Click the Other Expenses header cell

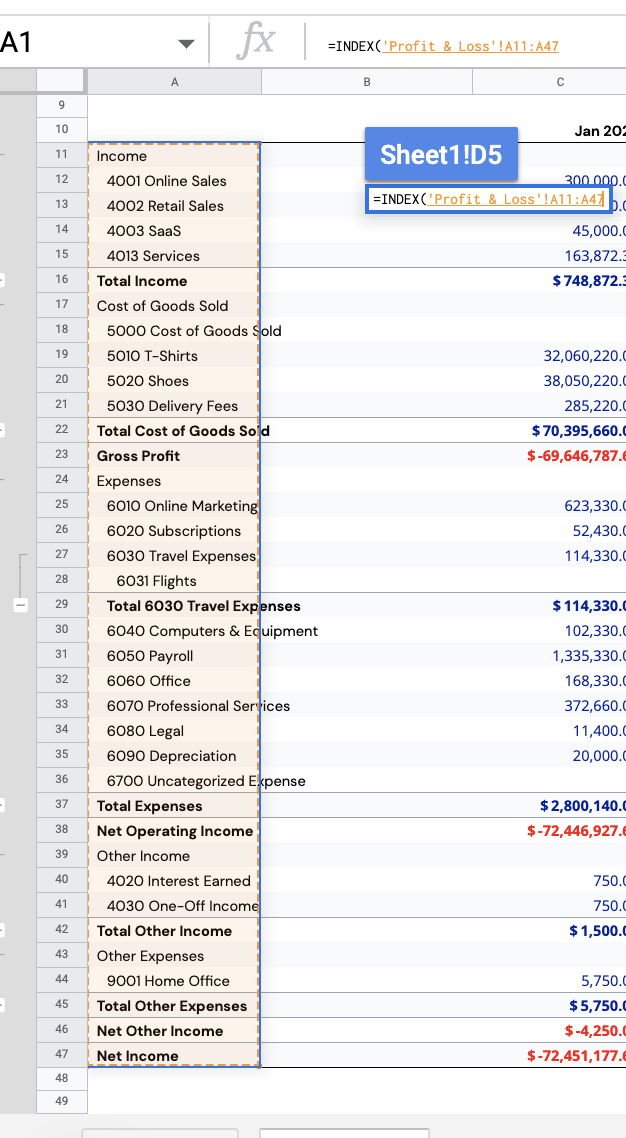(x=174, y=956)
